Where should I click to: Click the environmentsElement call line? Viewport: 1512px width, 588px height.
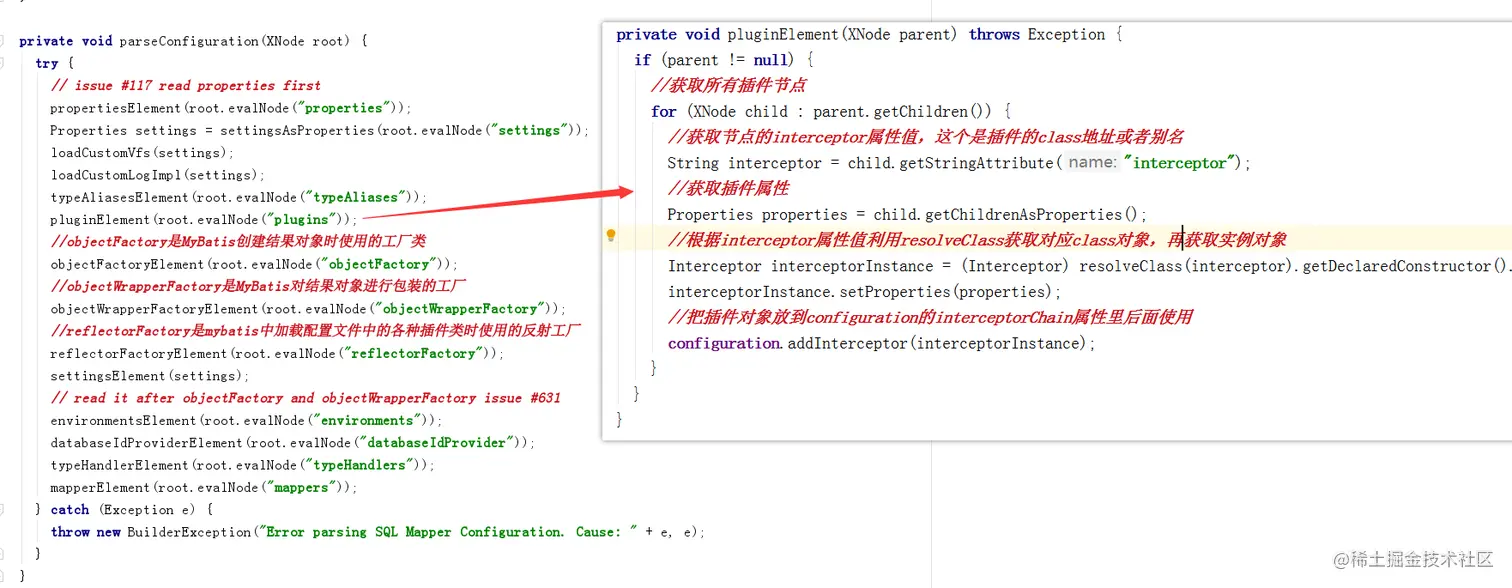247,420
